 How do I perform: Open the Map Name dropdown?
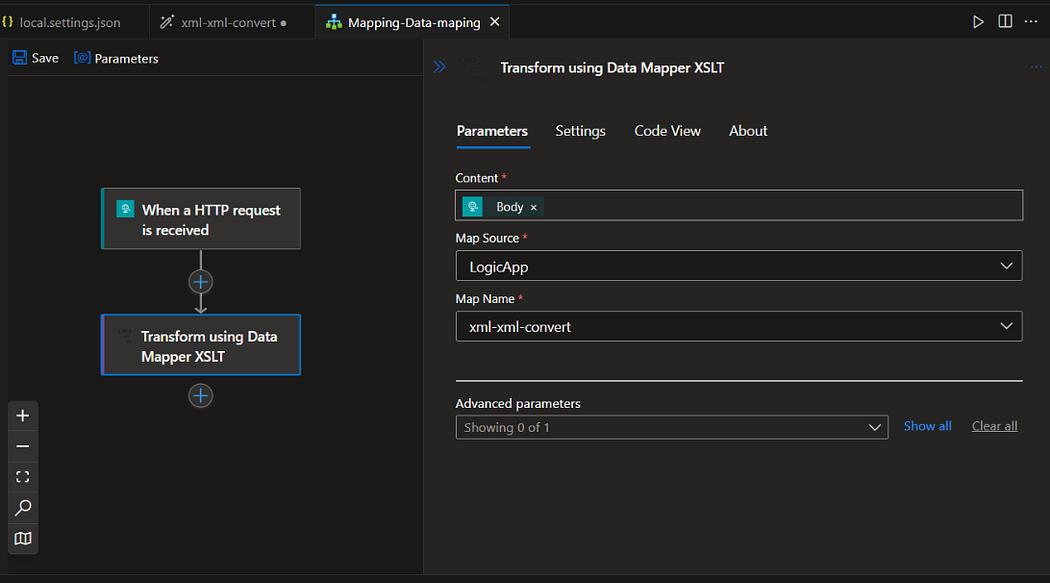point(1006,326)
